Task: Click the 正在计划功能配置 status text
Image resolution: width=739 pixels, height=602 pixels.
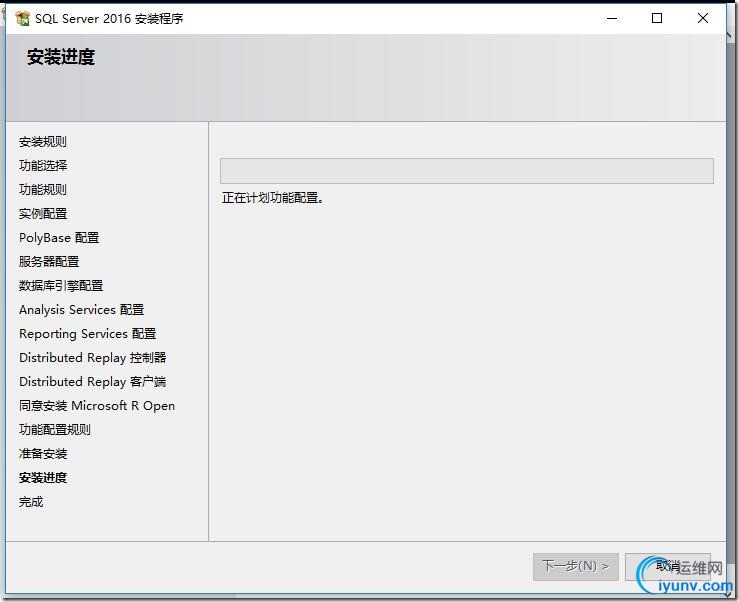Action: pyautogui.click(x=273, y=198)
